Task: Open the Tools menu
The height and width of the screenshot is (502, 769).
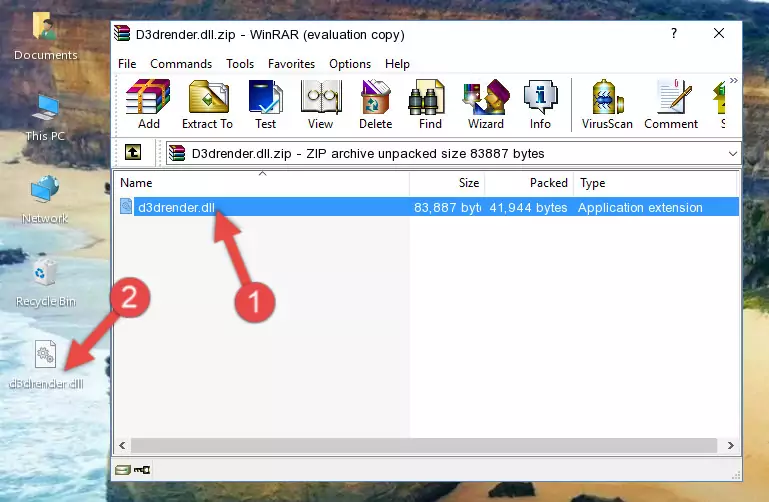Action: click(240, 64)
